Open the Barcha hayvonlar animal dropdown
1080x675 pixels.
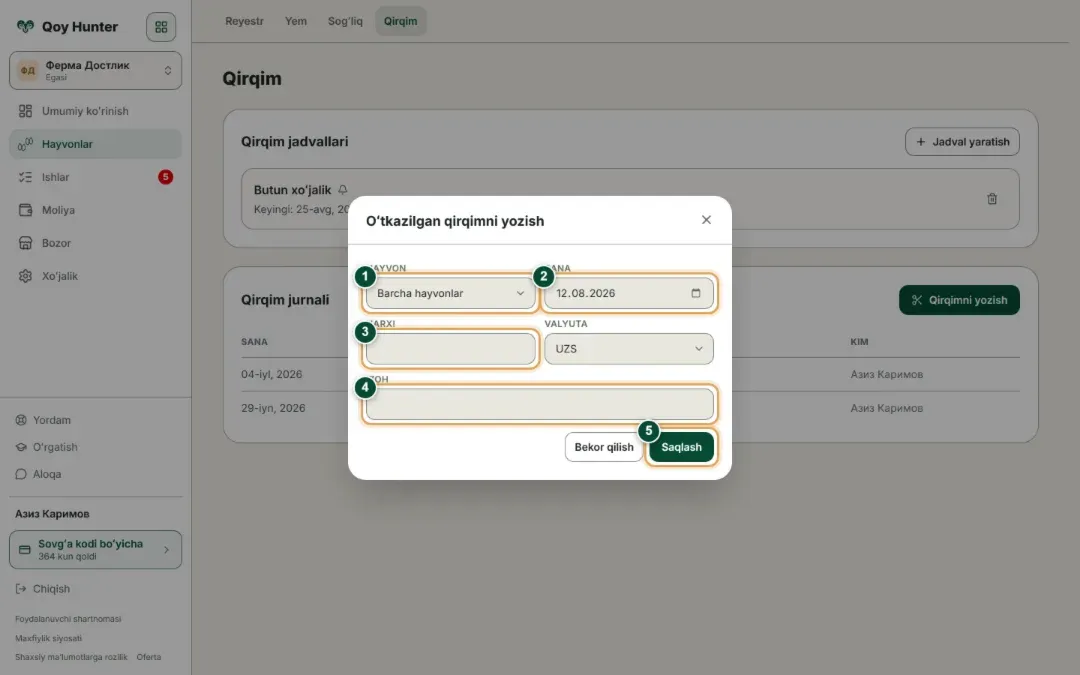(450, 293)
